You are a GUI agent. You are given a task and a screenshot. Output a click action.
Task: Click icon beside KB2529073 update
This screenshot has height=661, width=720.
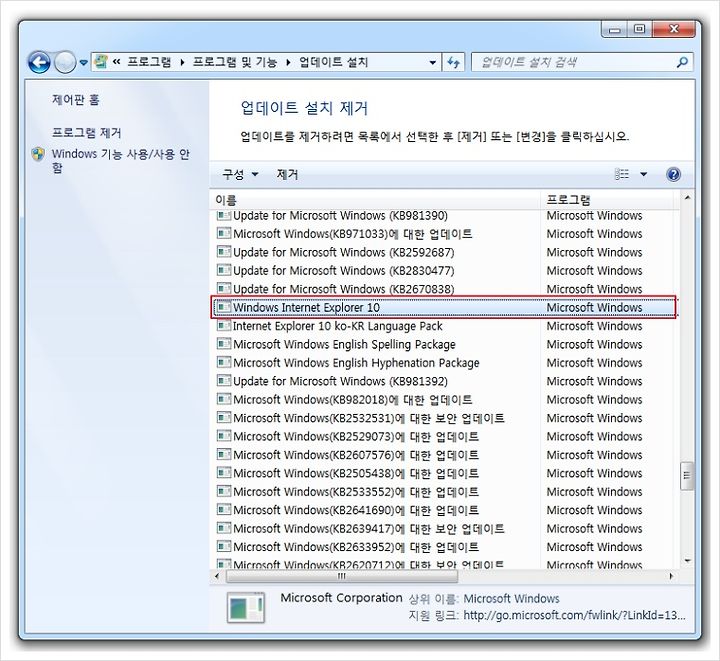click(224, 436)
